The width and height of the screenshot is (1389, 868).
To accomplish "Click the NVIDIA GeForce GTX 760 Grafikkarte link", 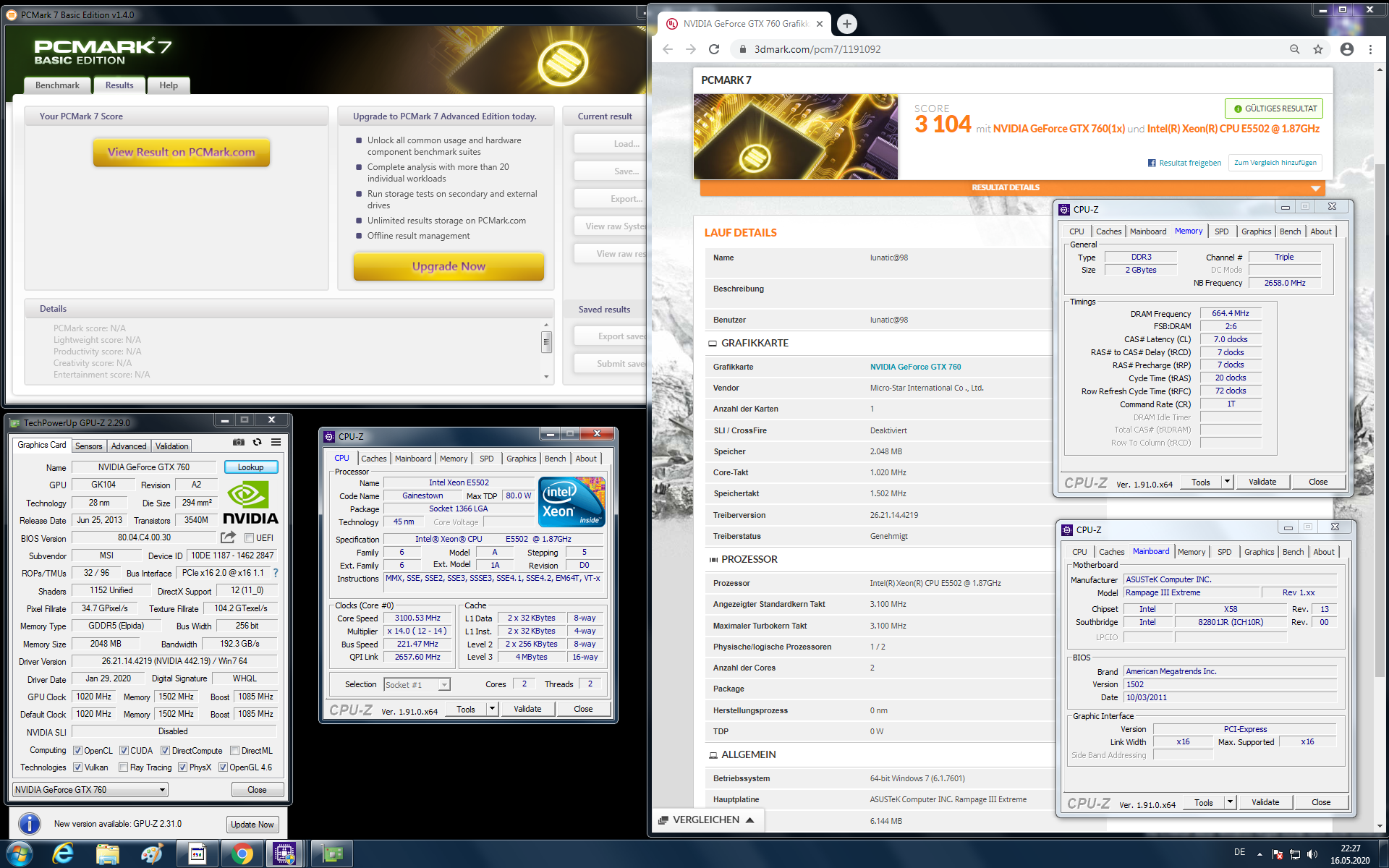I will [x=915, y=367].
